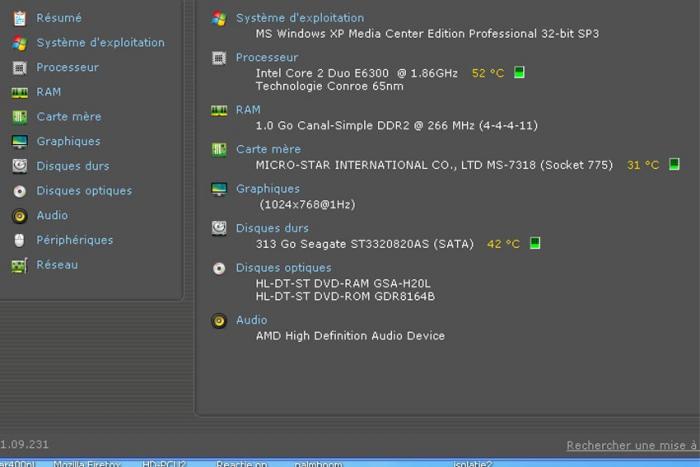Click the motherboard icon in summary panel

click(x=219, y=150)
